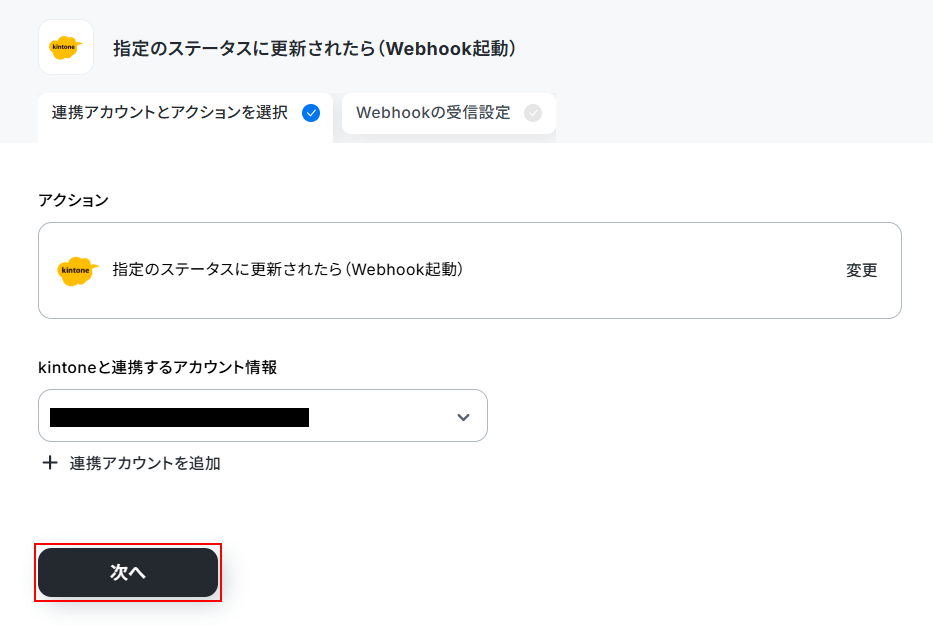Select the 連携アカウントとアクションを選択 tab
This screenshot has height=625, width=933.
[185, 117]
